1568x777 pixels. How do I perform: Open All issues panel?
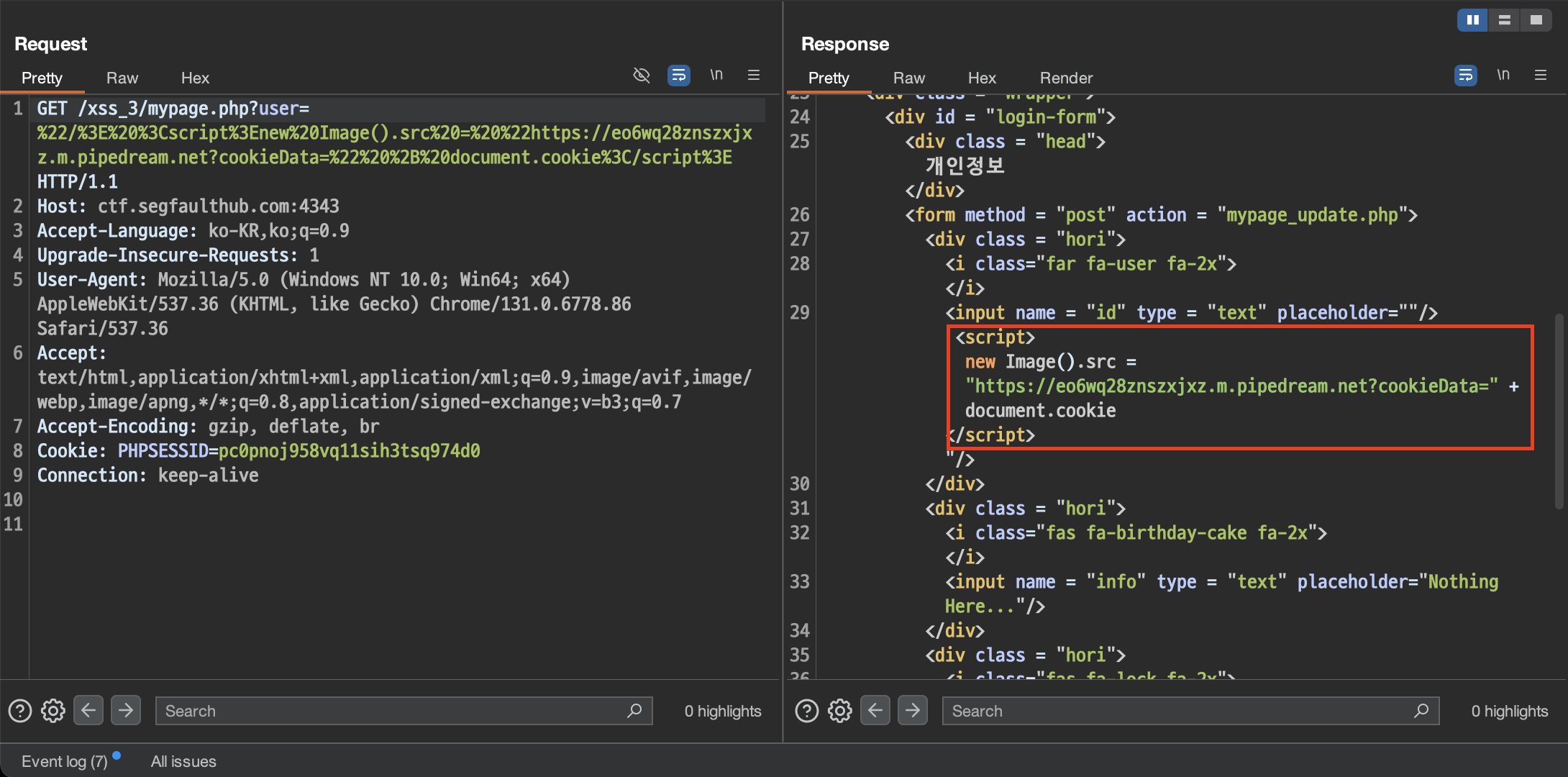coord(183,761)
